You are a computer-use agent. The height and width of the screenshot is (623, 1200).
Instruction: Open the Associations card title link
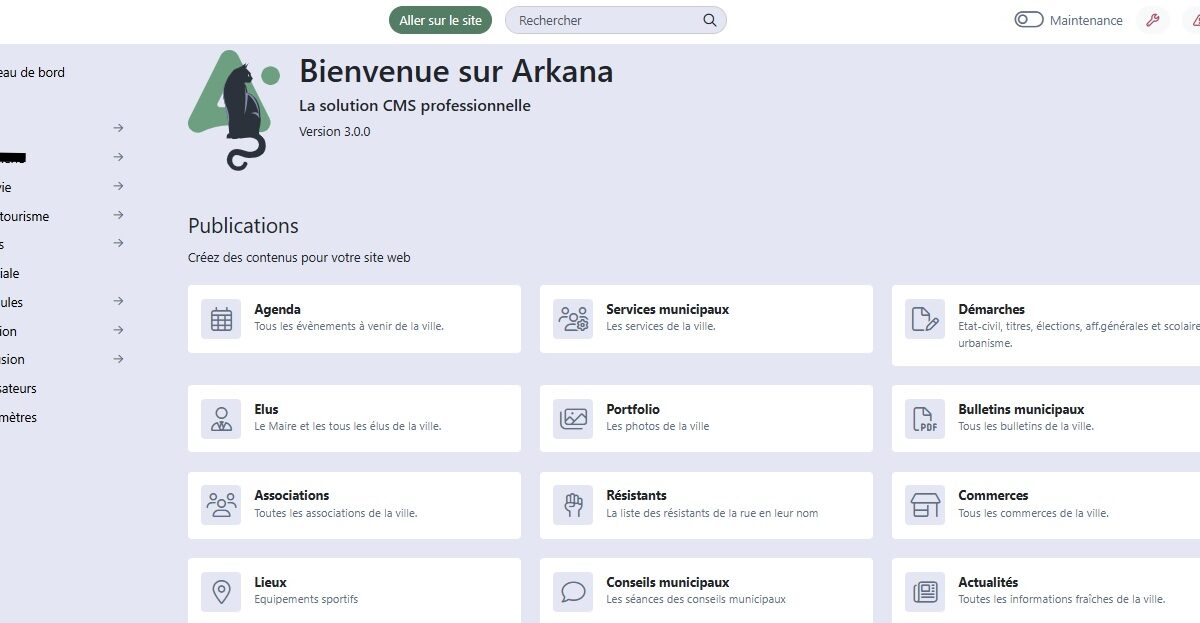tap(291, 495)
